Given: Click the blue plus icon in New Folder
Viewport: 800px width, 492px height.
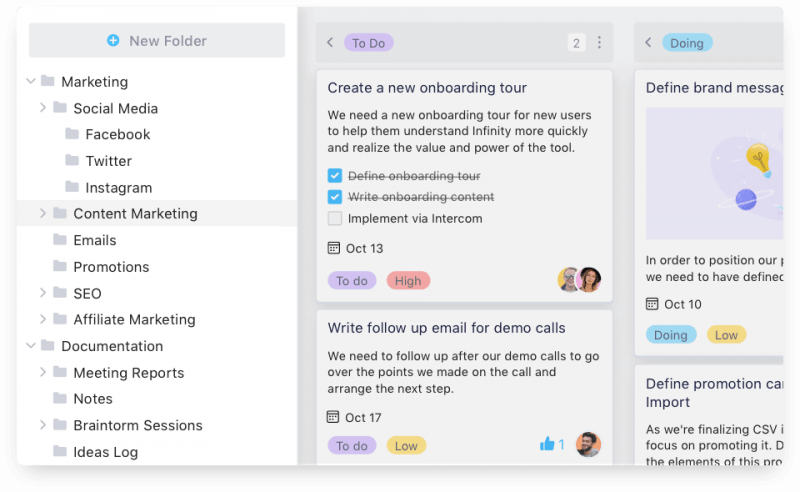Looking at the screenshot, I should 113,40.
